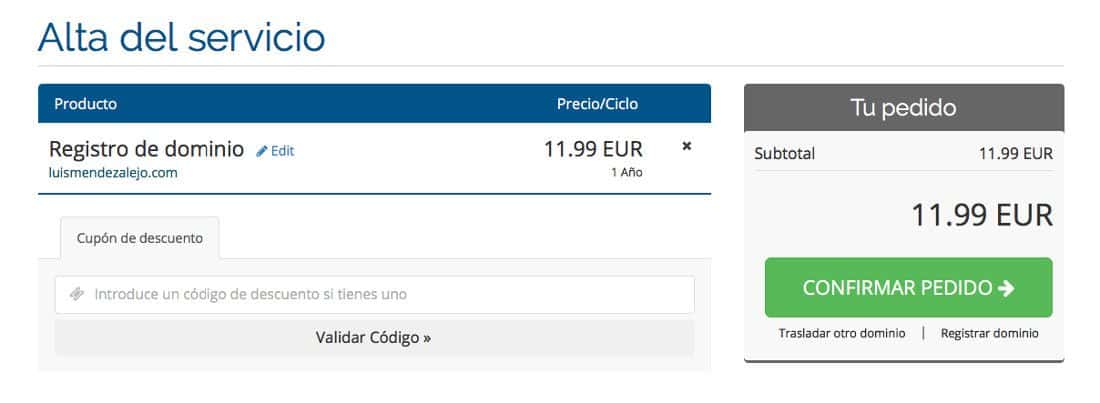Click the Subtotal label in order summary
Screen dimensions: 1100x403
click(x=784, y=154)
